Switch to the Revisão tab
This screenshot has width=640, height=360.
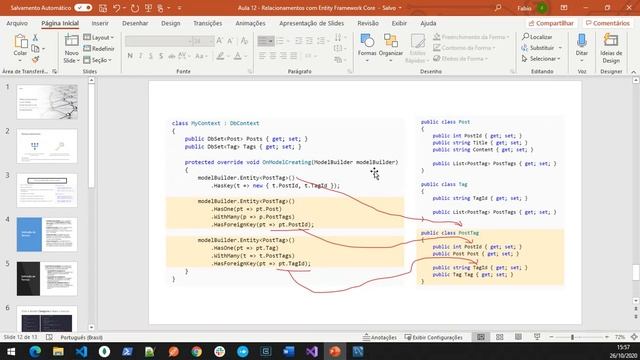click(368, 23)
